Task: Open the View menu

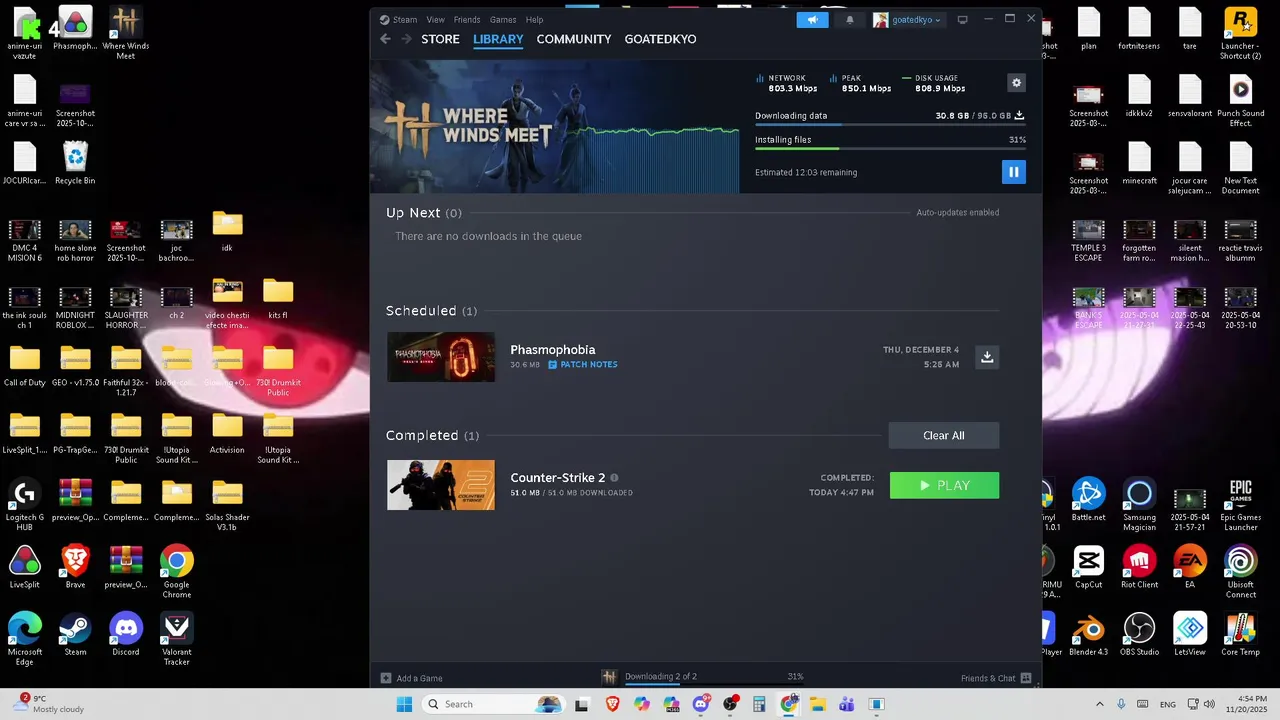Action: [x=435, y=20]
